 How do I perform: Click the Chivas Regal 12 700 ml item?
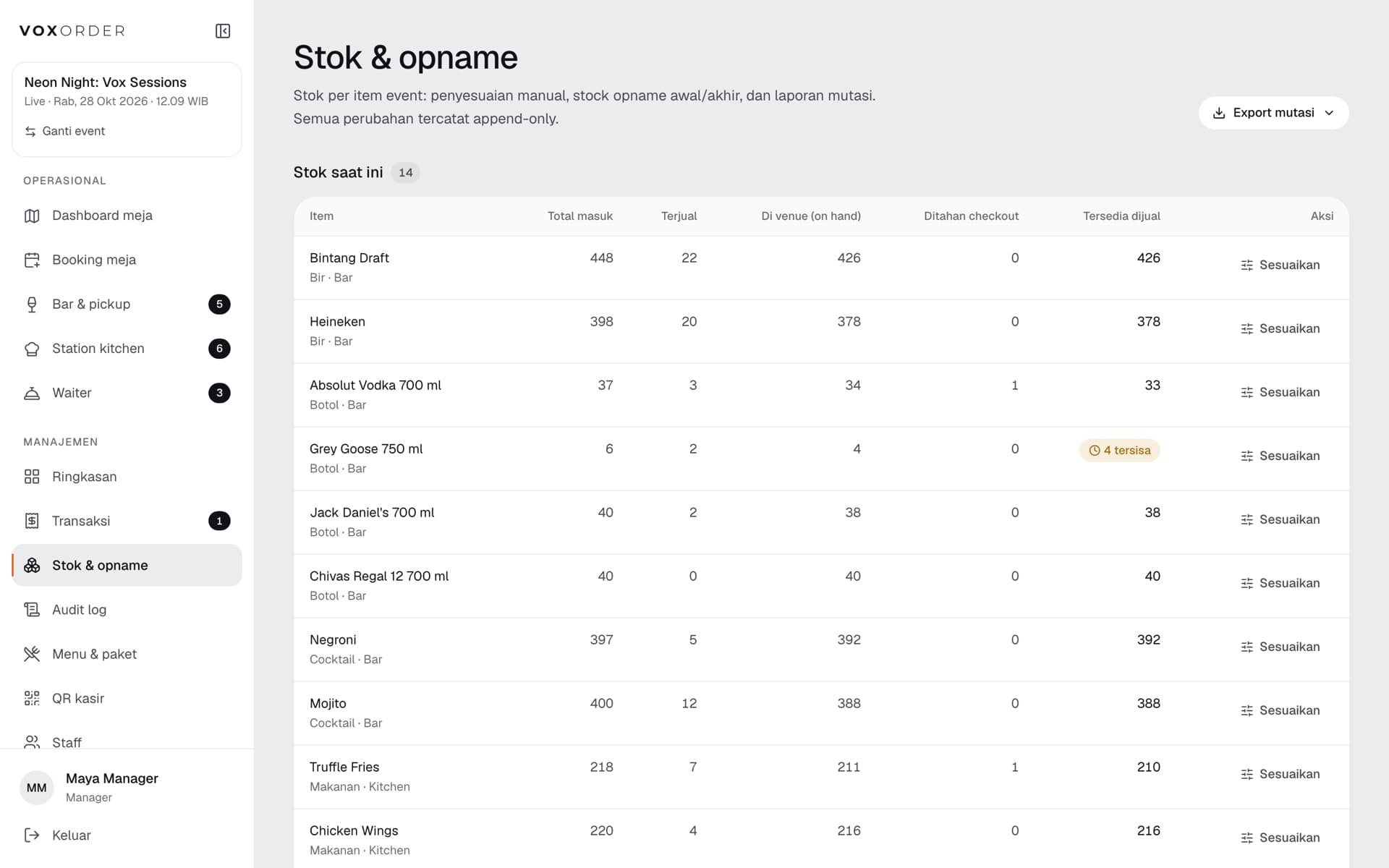(379, 576)
